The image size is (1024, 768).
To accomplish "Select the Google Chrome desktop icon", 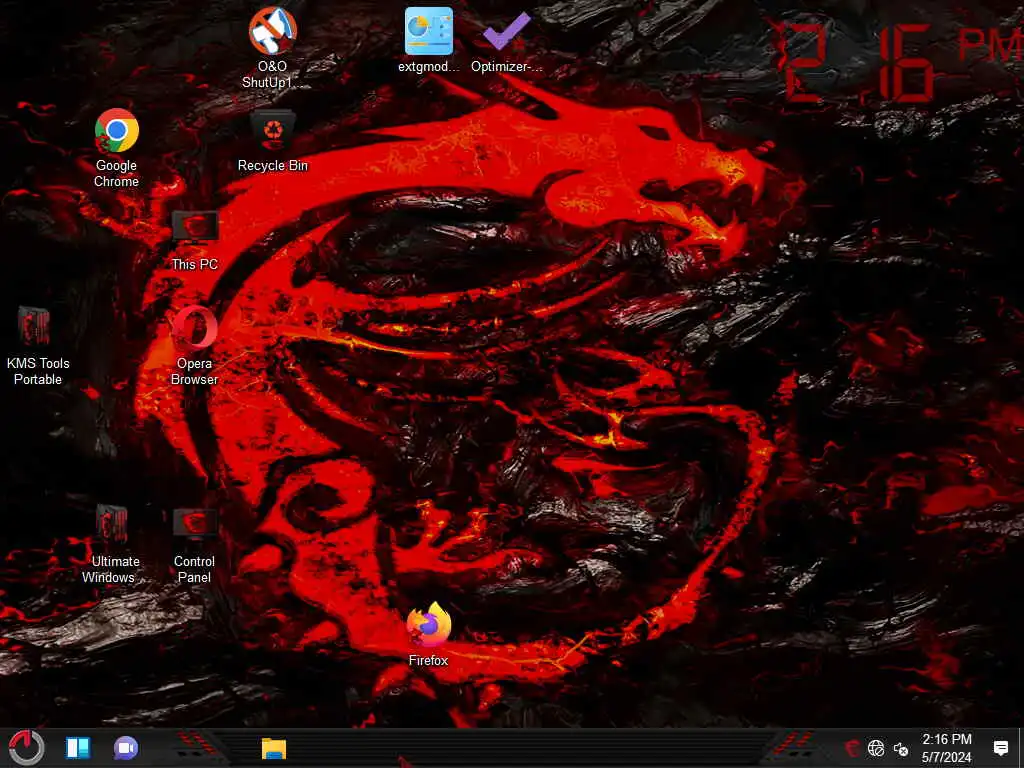I will pos(116,148).
